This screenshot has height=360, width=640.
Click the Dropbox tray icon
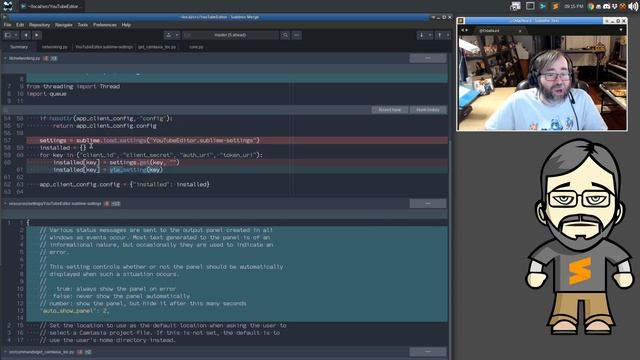(614, 6)
